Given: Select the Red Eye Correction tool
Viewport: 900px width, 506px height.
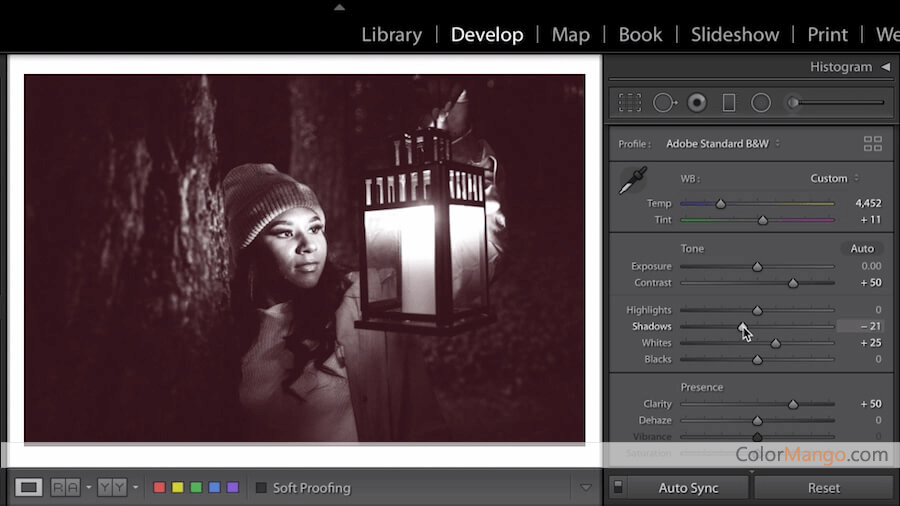Looking at the screenshot, I should tap(697, 102).
